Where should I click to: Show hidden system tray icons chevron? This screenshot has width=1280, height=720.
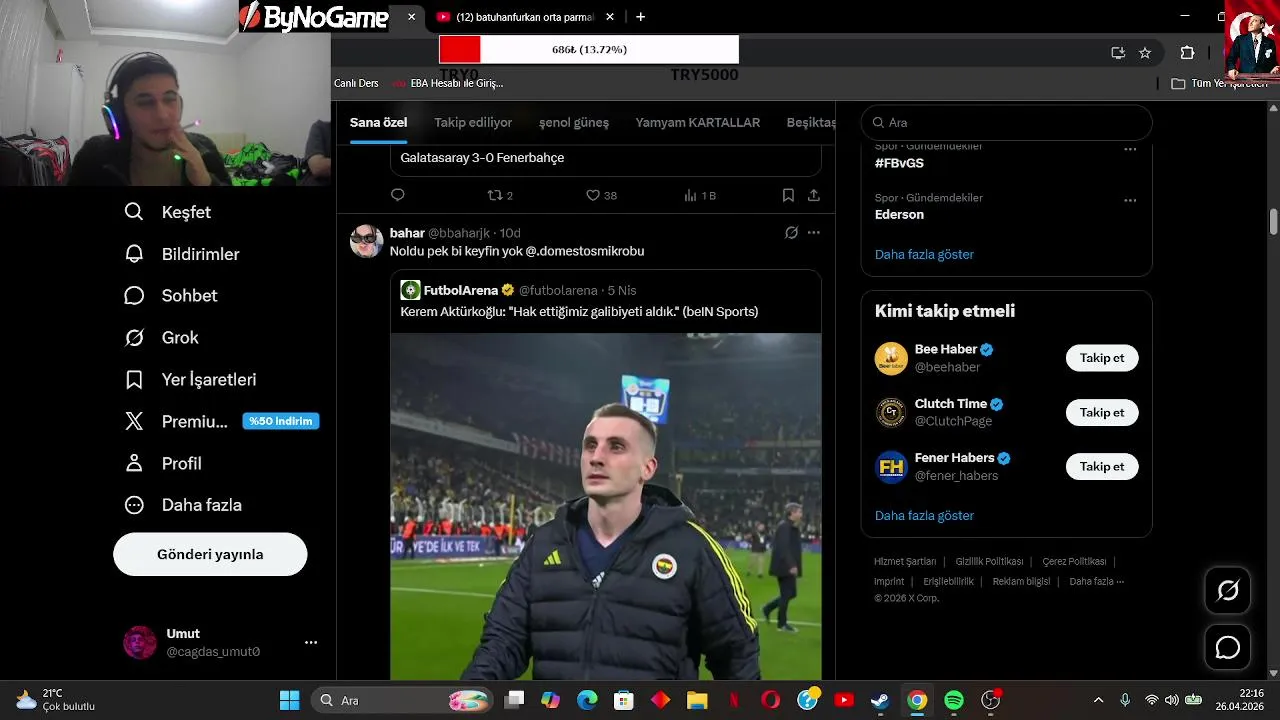[1098, 700]
